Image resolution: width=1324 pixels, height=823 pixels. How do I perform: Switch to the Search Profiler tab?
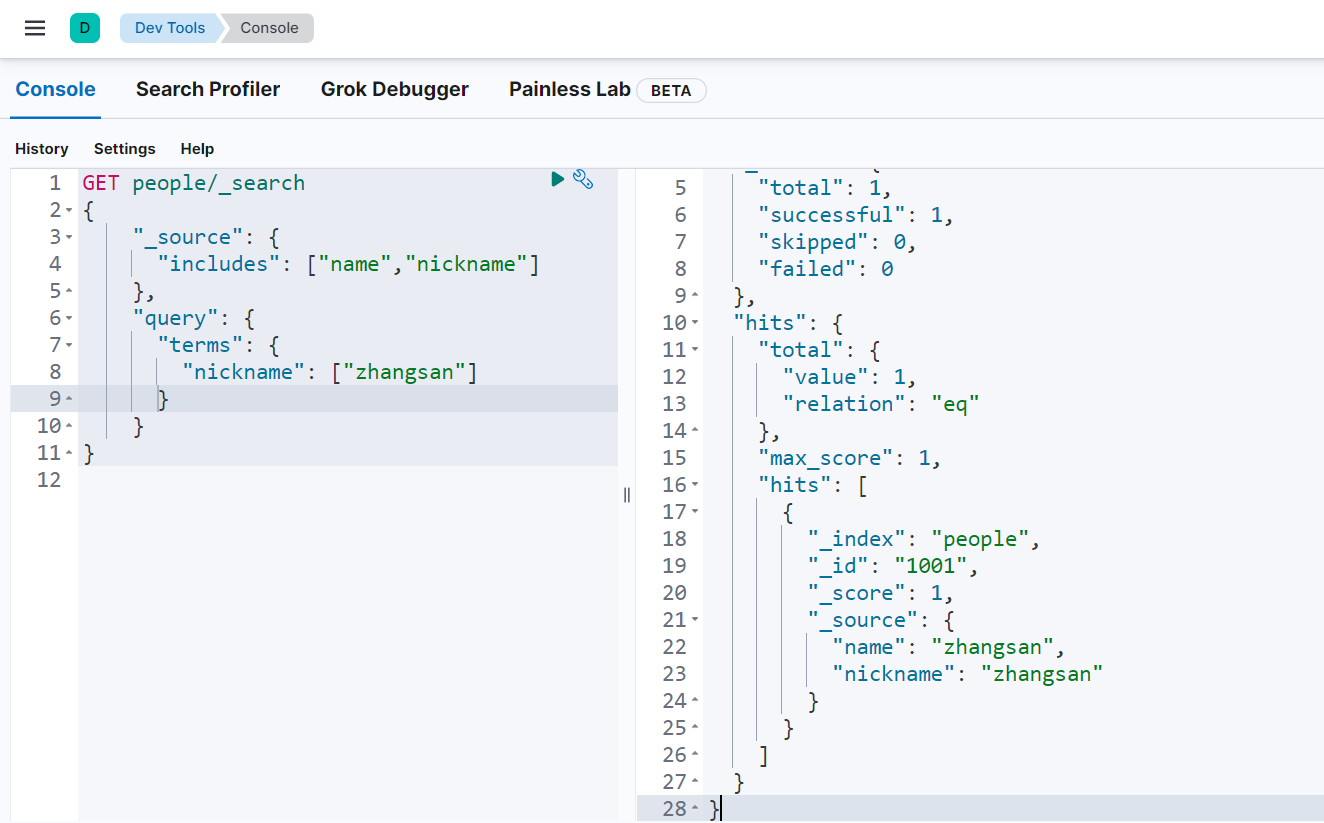click(x=208, y=89)
